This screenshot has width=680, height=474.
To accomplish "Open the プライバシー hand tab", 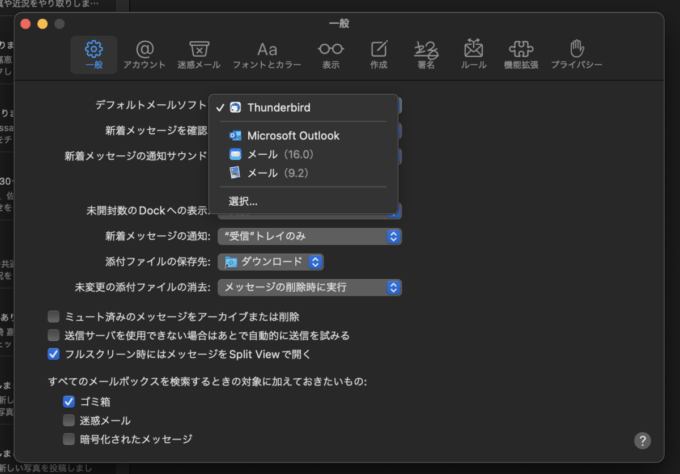I will (x=576, y=55).
